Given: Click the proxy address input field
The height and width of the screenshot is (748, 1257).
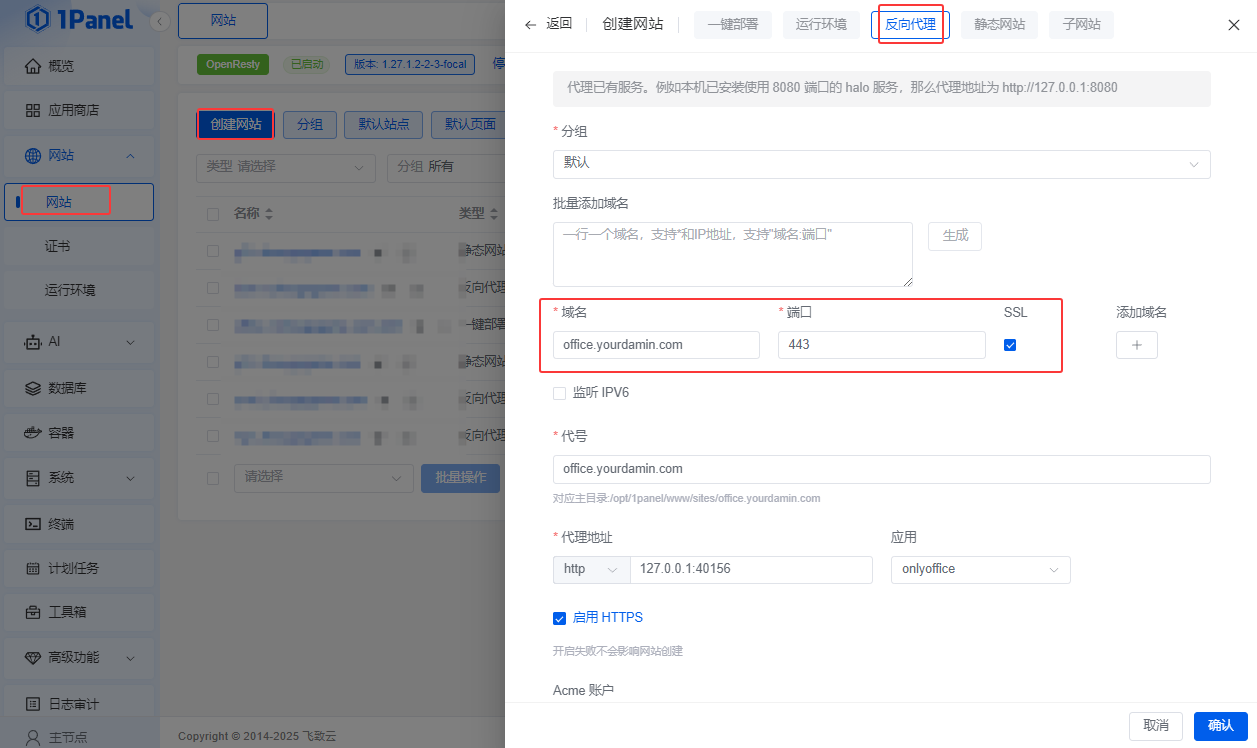Looking at the screenshot, I should pyautogui.click(x=750, y=569).
